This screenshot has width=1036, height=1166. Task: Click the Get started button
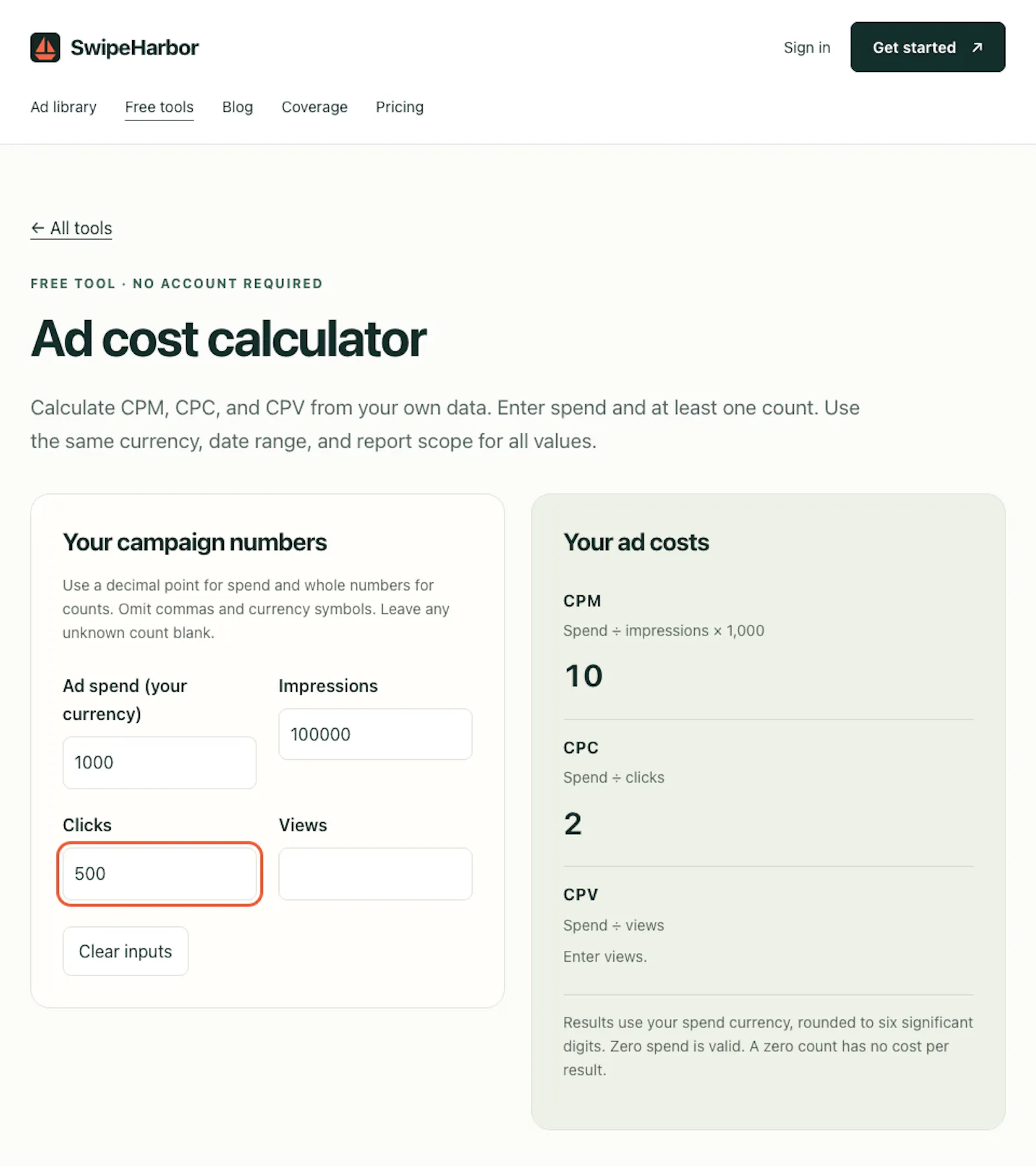click(x=927, y=47)
